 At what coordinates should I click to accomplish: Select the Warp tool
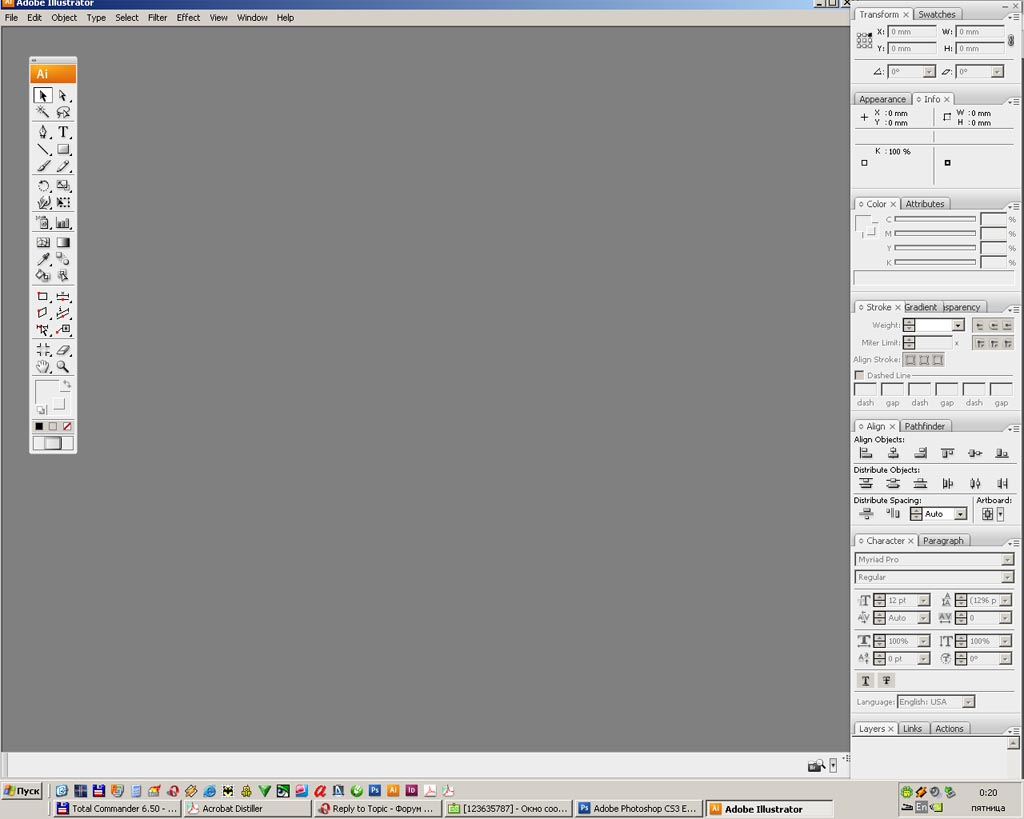(x=43, y=202)
